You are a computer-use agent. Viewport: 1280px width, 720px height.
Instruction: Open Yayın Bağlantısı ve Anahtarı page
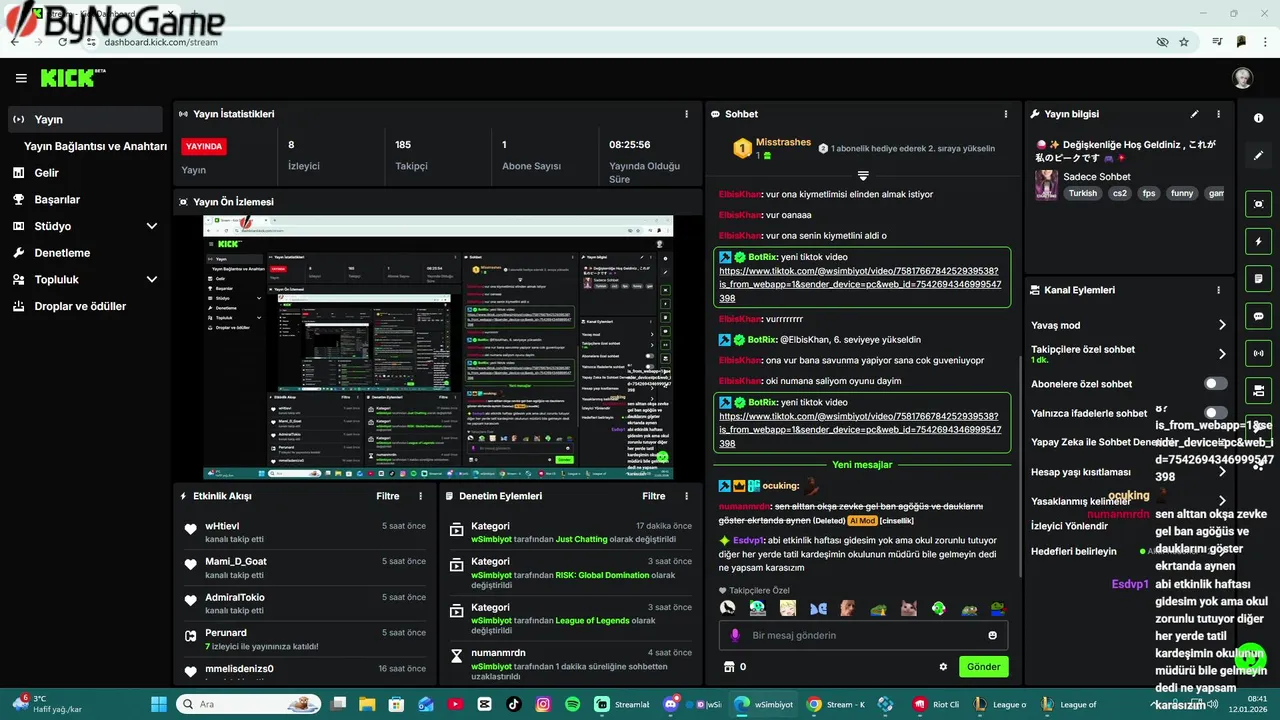pyautogui.click(x=95, y=146)
